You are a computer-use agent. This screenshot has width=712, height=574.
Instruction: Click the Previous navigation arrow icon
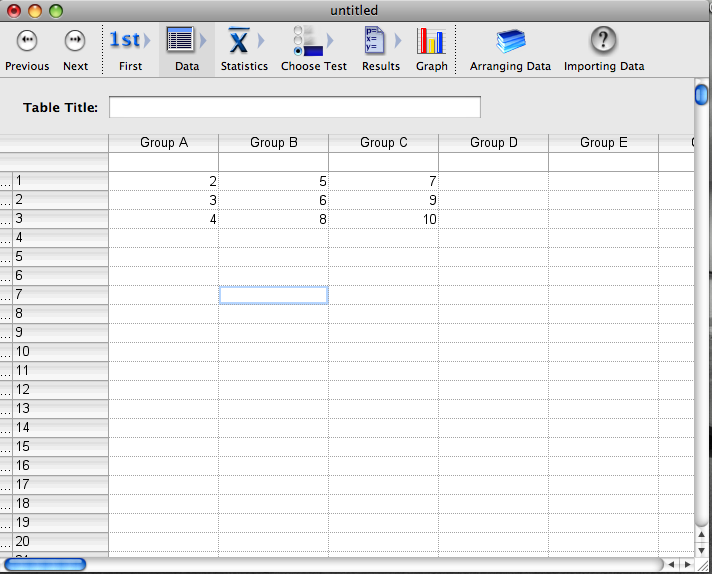pyautogui.click(x=27, y=41)
